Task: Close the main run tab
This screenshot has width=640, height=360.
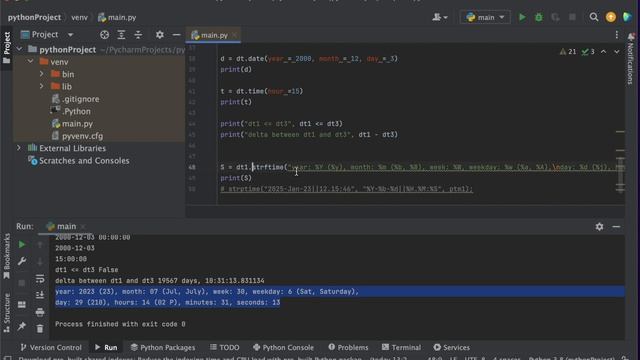Action: 83,226
